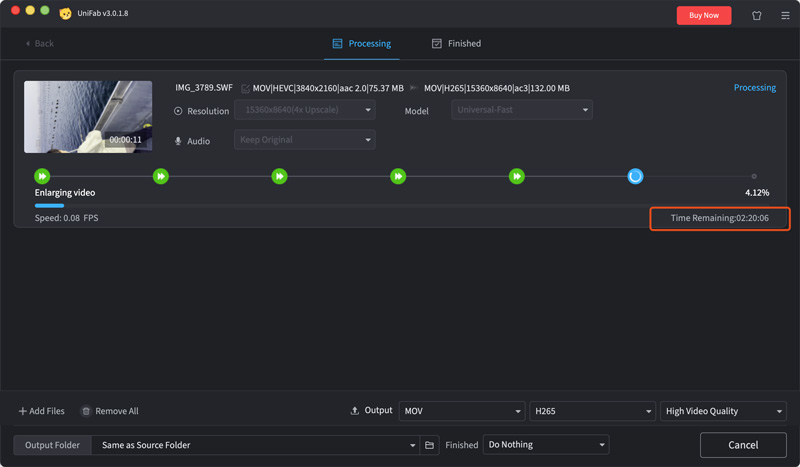Switch to the Finished tab

pyautogui.click(x=457, y=43)
